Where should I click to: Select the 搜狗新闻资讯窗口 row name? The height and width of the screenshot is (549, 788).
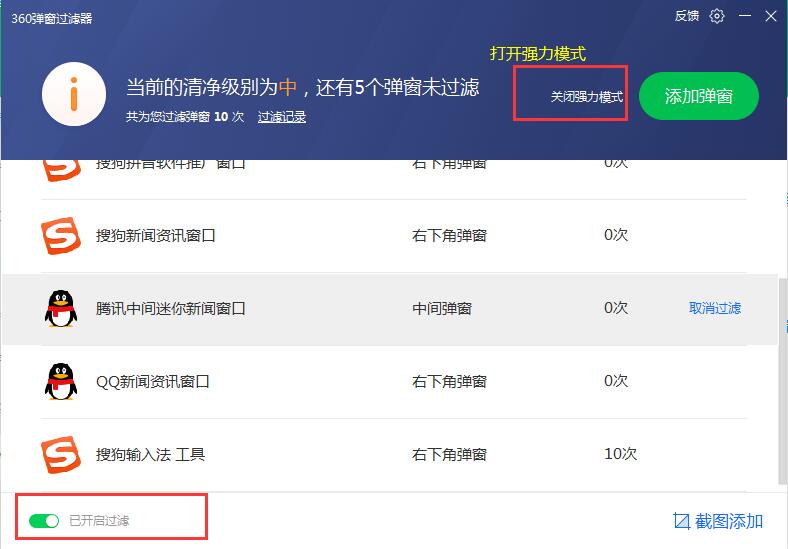(x=155, y=236)
